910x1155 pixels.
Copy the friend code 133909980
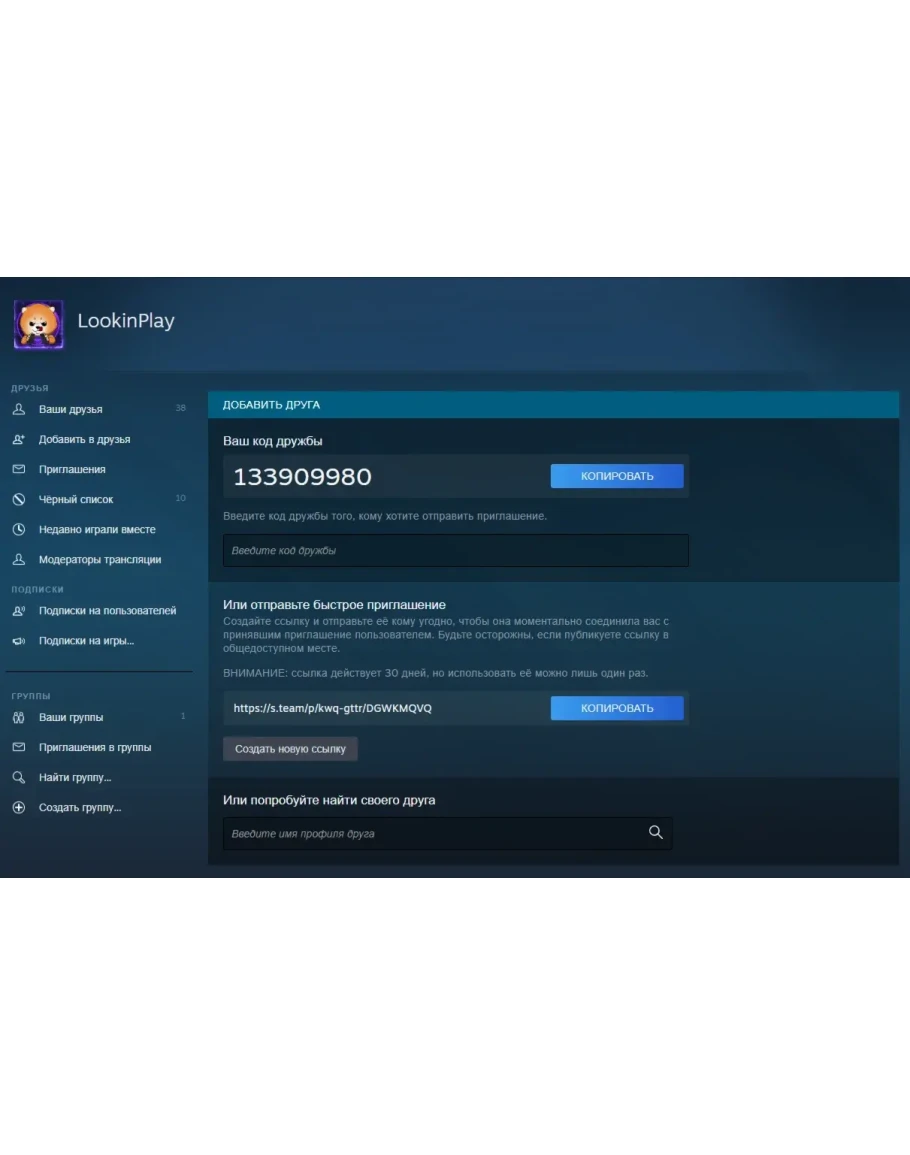pos(617,476)
